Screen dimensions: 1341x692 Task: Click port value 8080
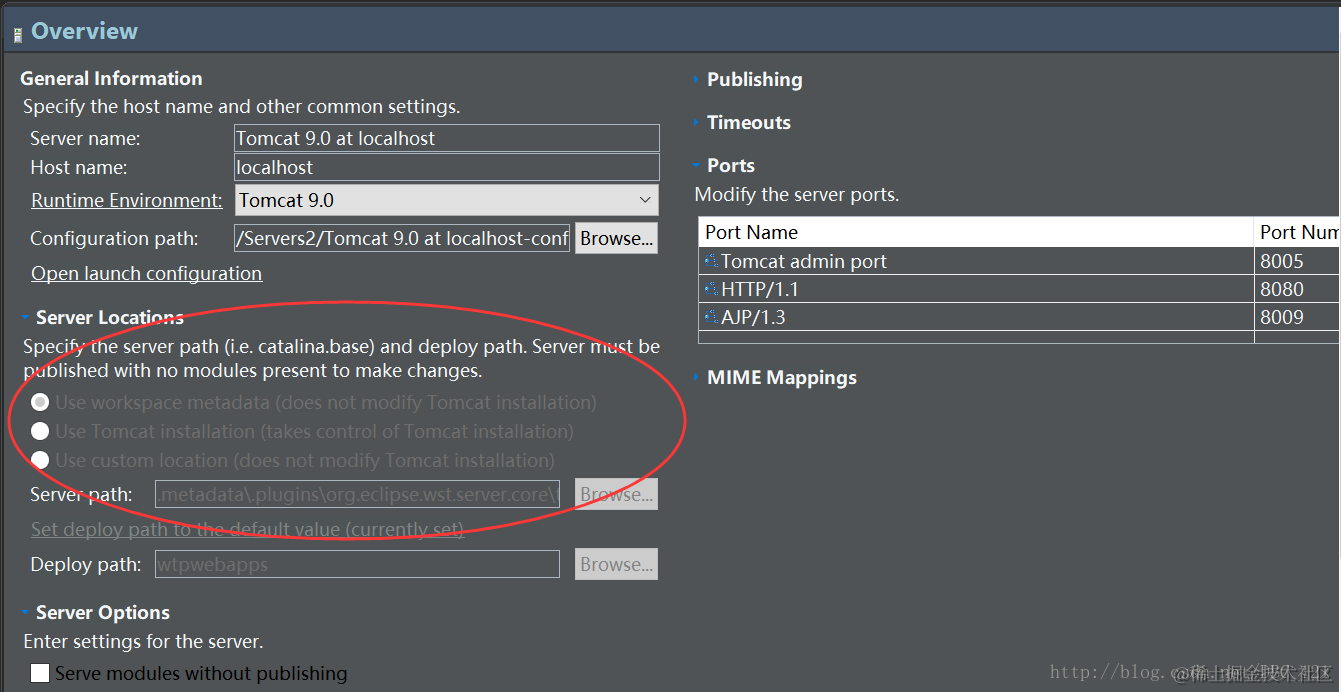[x=1282, y=289]
